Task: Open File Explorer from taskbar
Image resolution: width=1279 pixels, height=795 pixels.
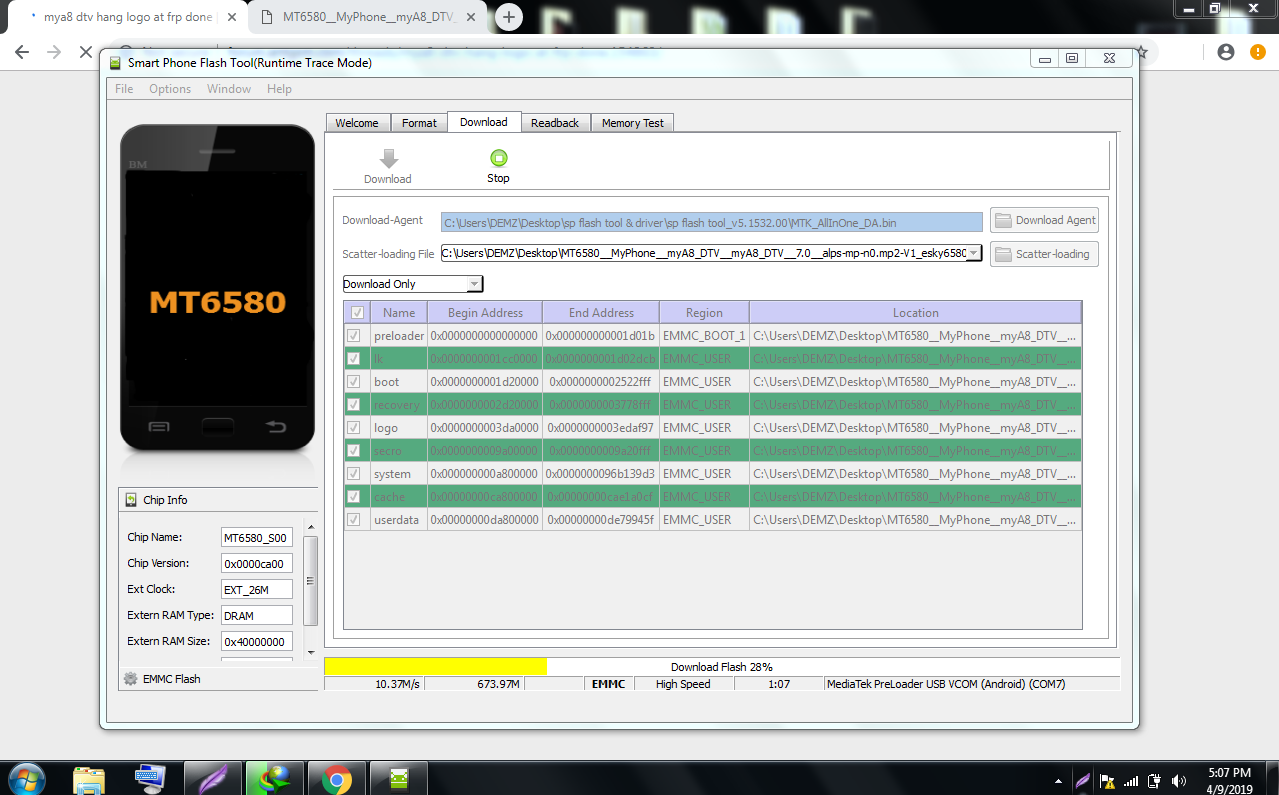Action: pos(89,778)
